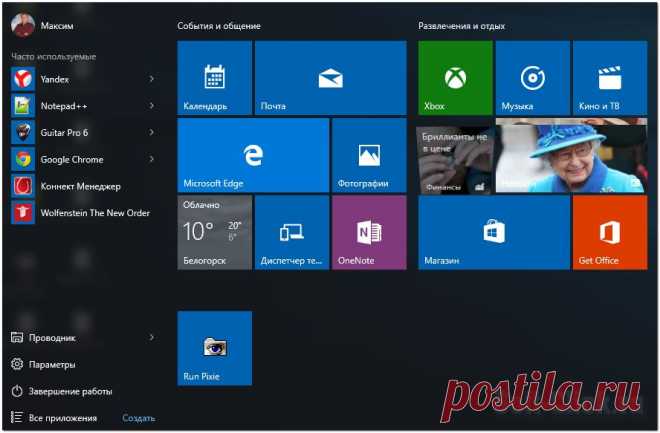Expand the Notepad++ jump list arrow
The height and width of the screenshot is (433, 660).
[151, 105]
